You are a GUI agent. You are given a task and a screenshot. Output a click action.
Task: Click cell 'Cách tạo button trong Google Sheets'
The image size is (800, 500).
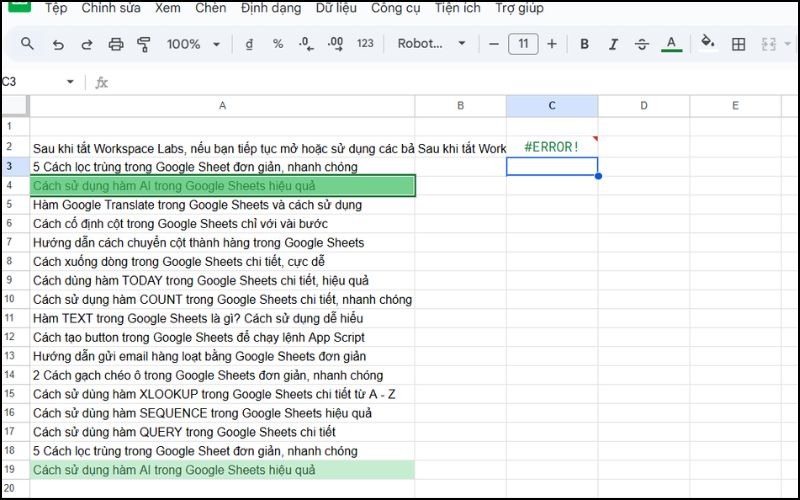pos(222,337)
